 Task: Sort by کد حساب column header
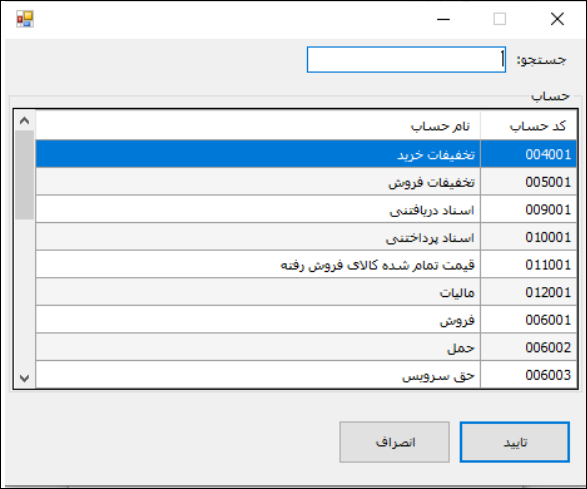(529, 126)
